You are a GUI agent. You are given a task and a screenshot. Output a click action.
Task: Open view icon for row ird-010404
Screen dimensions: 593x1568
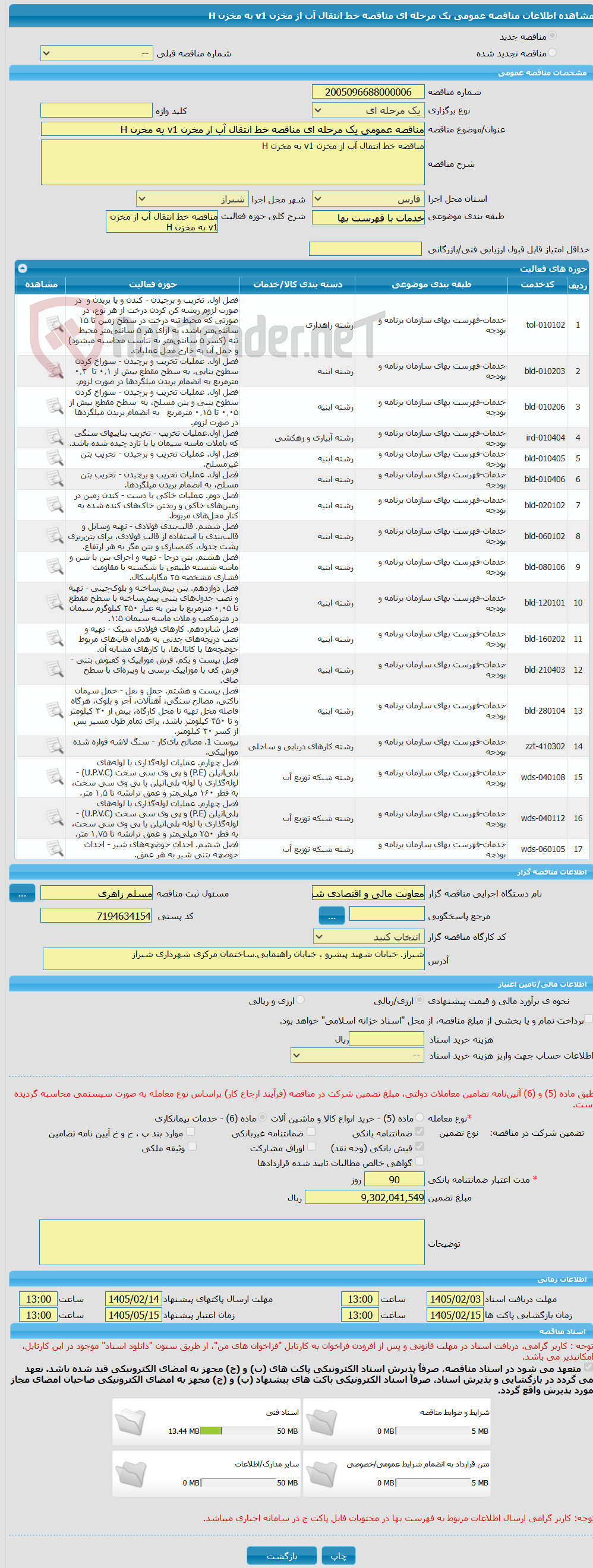55,438
